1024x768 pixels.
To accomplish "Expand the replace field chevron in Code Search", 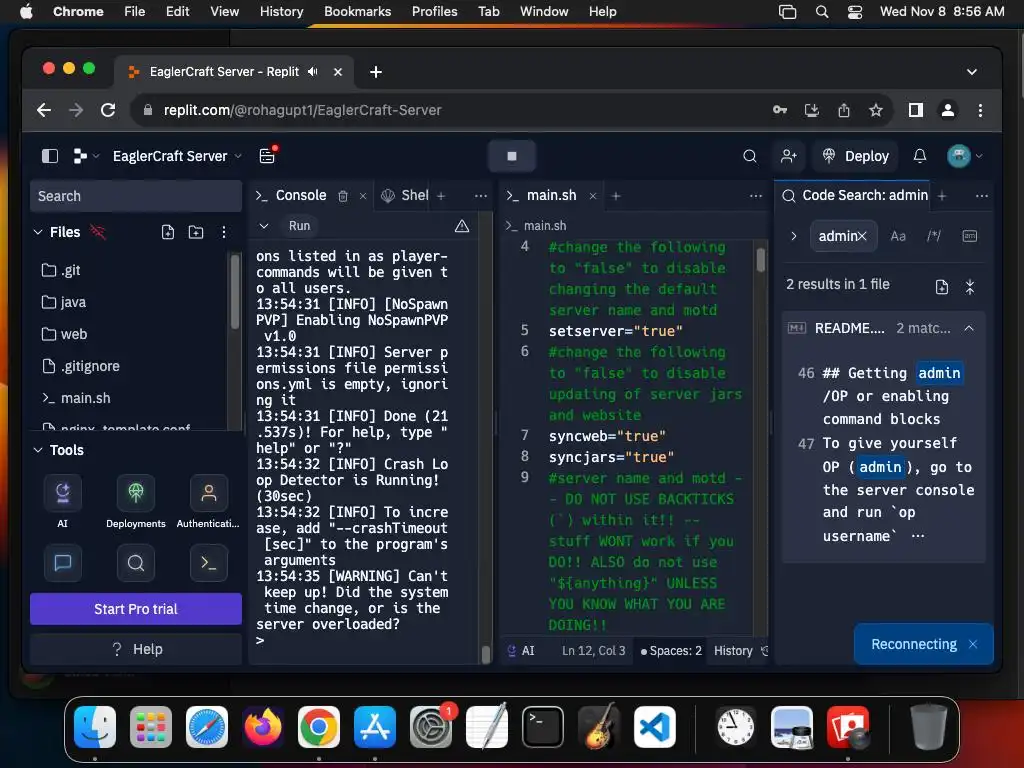I will click(793, 236).
